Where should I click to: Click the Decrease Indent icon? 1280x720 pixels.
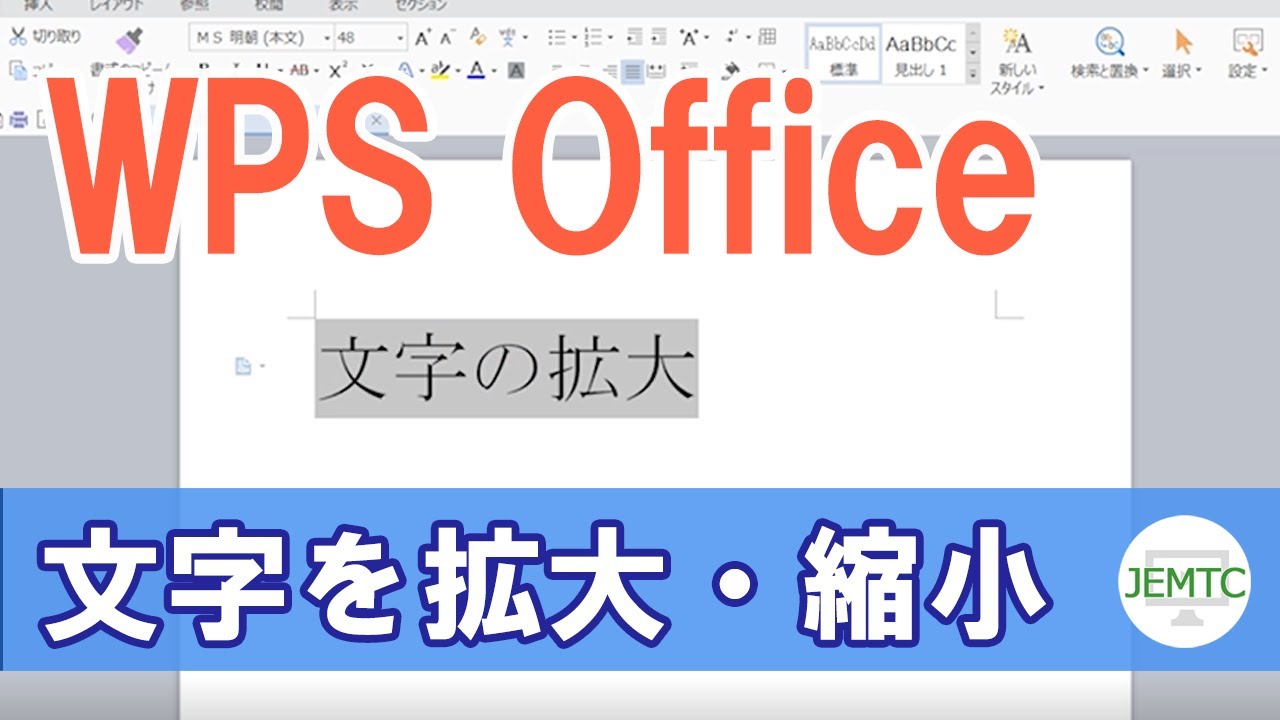(x=634, y=37)
